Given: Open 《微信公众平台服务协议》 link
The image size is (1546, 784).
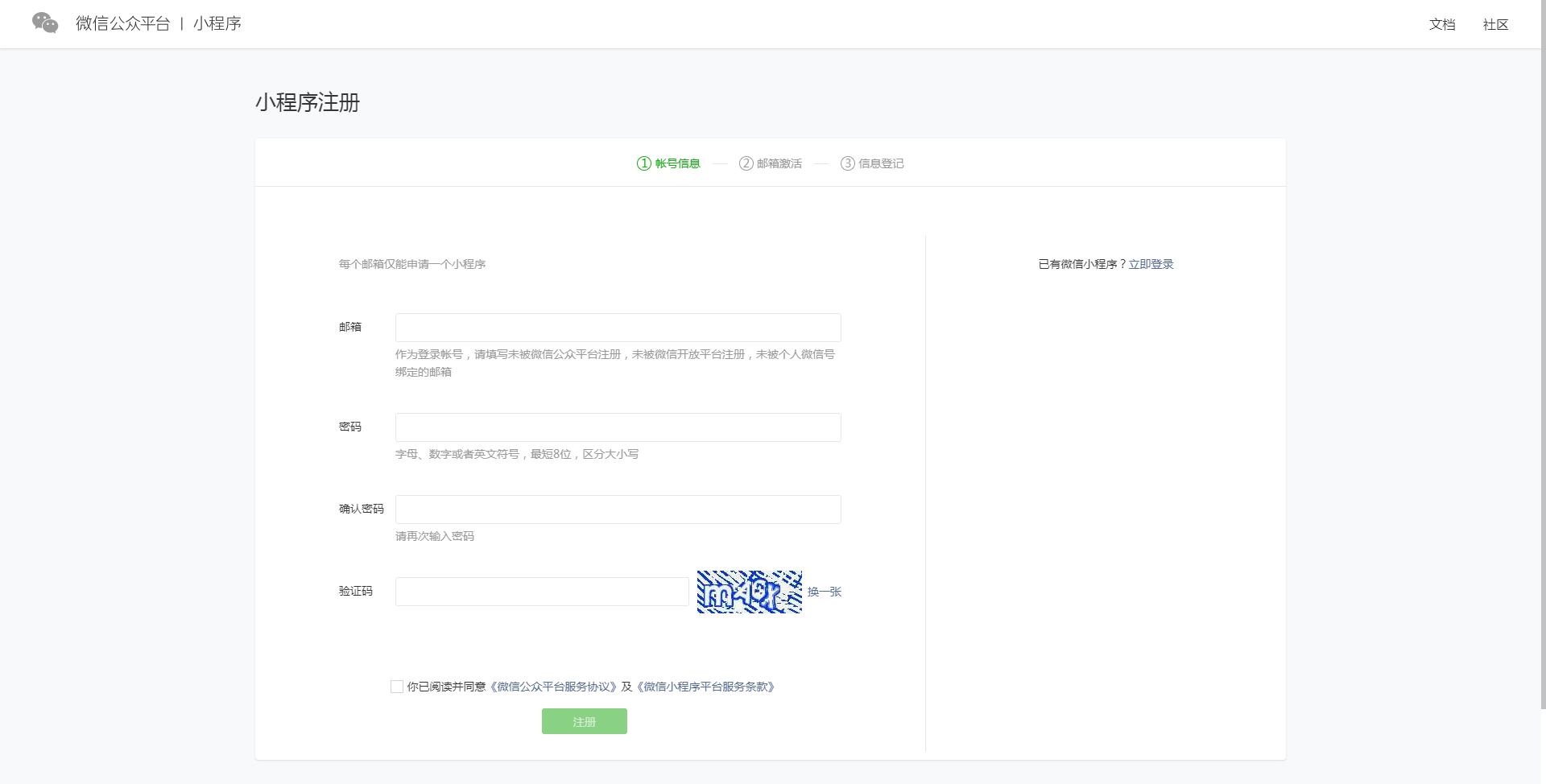Looking at the screenshot, I should point(553,687).
